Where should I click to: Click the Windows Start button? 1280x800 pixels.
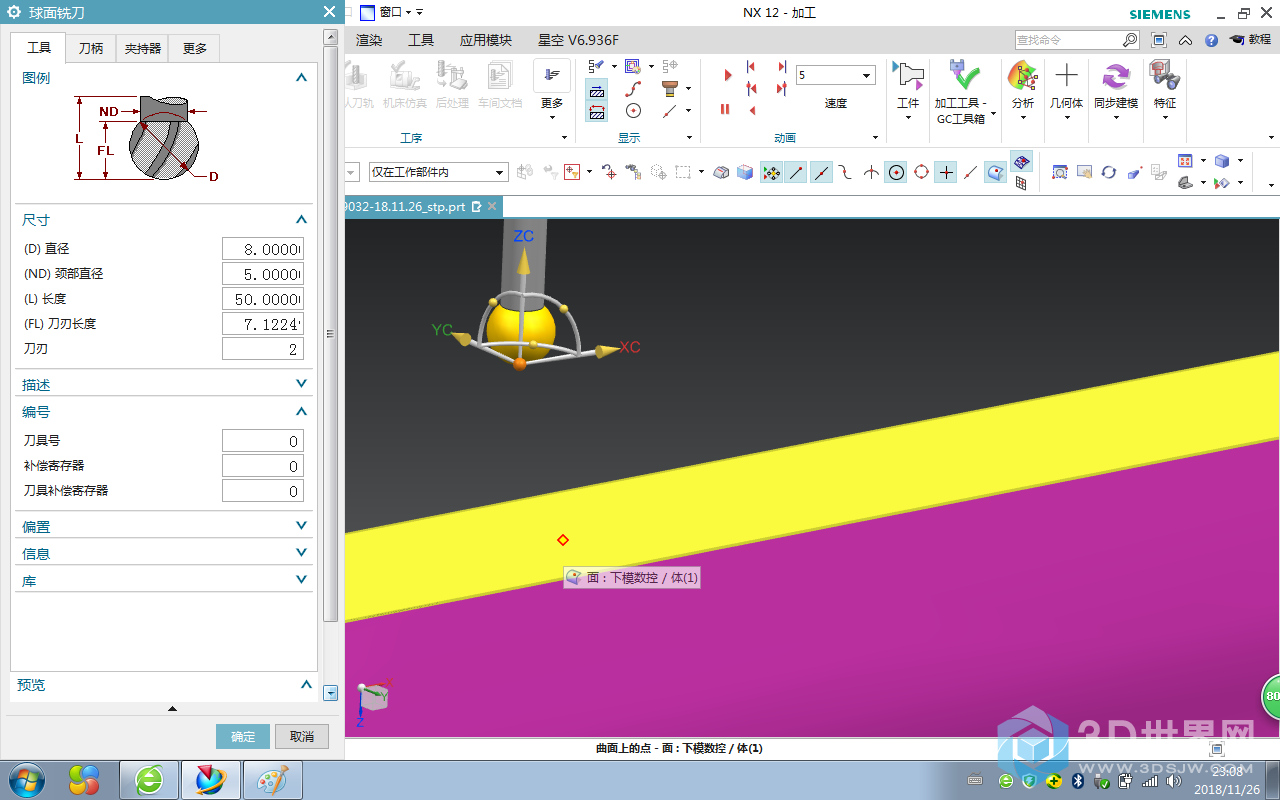click(x=26, y=779)
